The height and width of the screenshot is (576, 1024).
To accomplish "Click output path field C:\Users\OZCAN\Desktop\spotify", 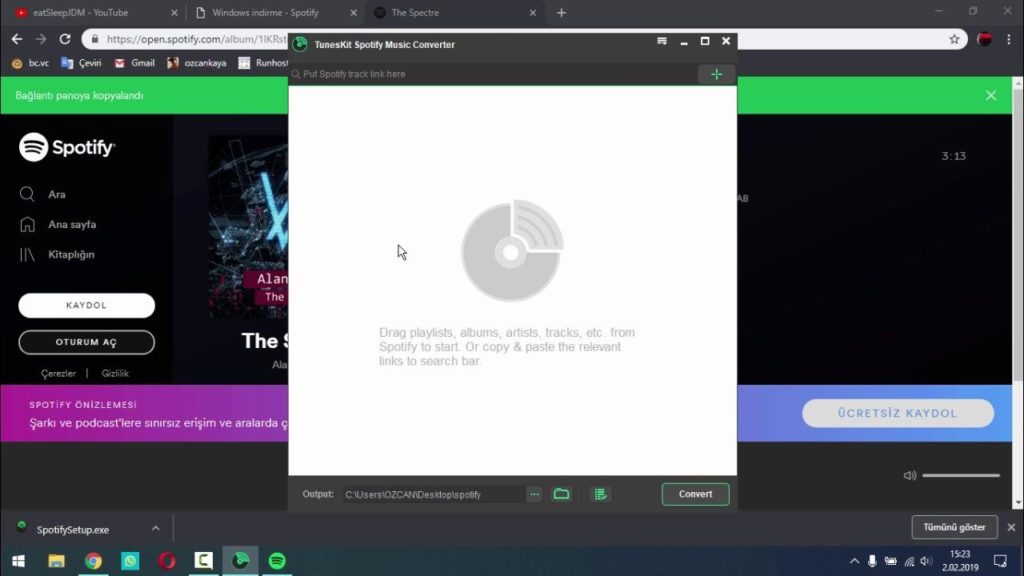I will [x=433, y=494].
